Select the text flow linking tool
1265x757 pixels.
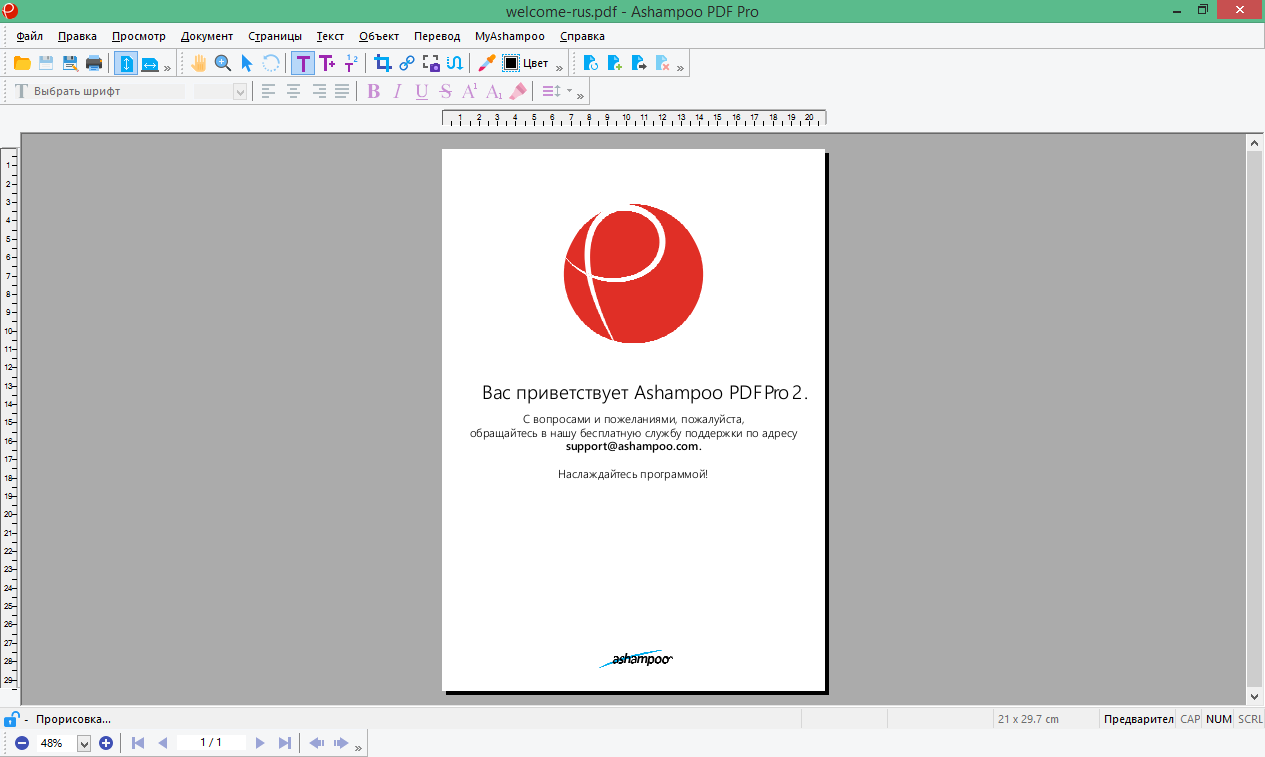[x=455, y=63]
